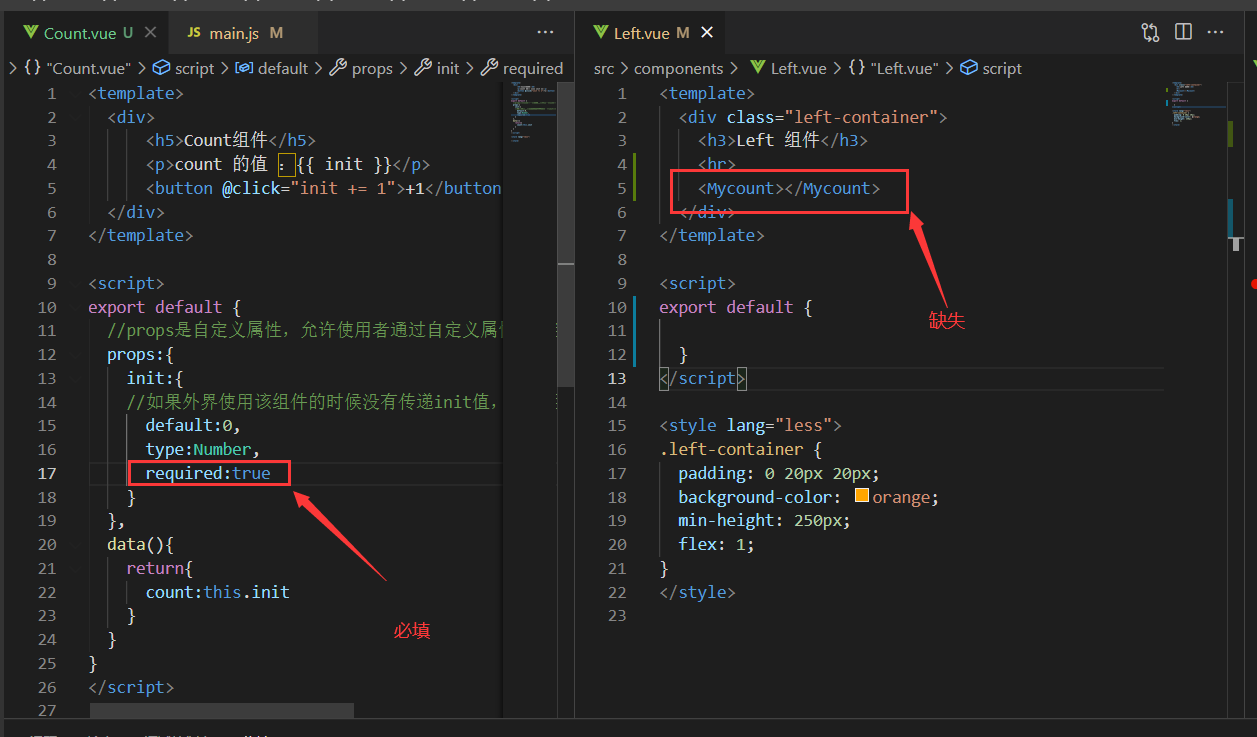Click the cube icon beside right script breadcrumb
1257x737 pixels.
click(968, 68)
